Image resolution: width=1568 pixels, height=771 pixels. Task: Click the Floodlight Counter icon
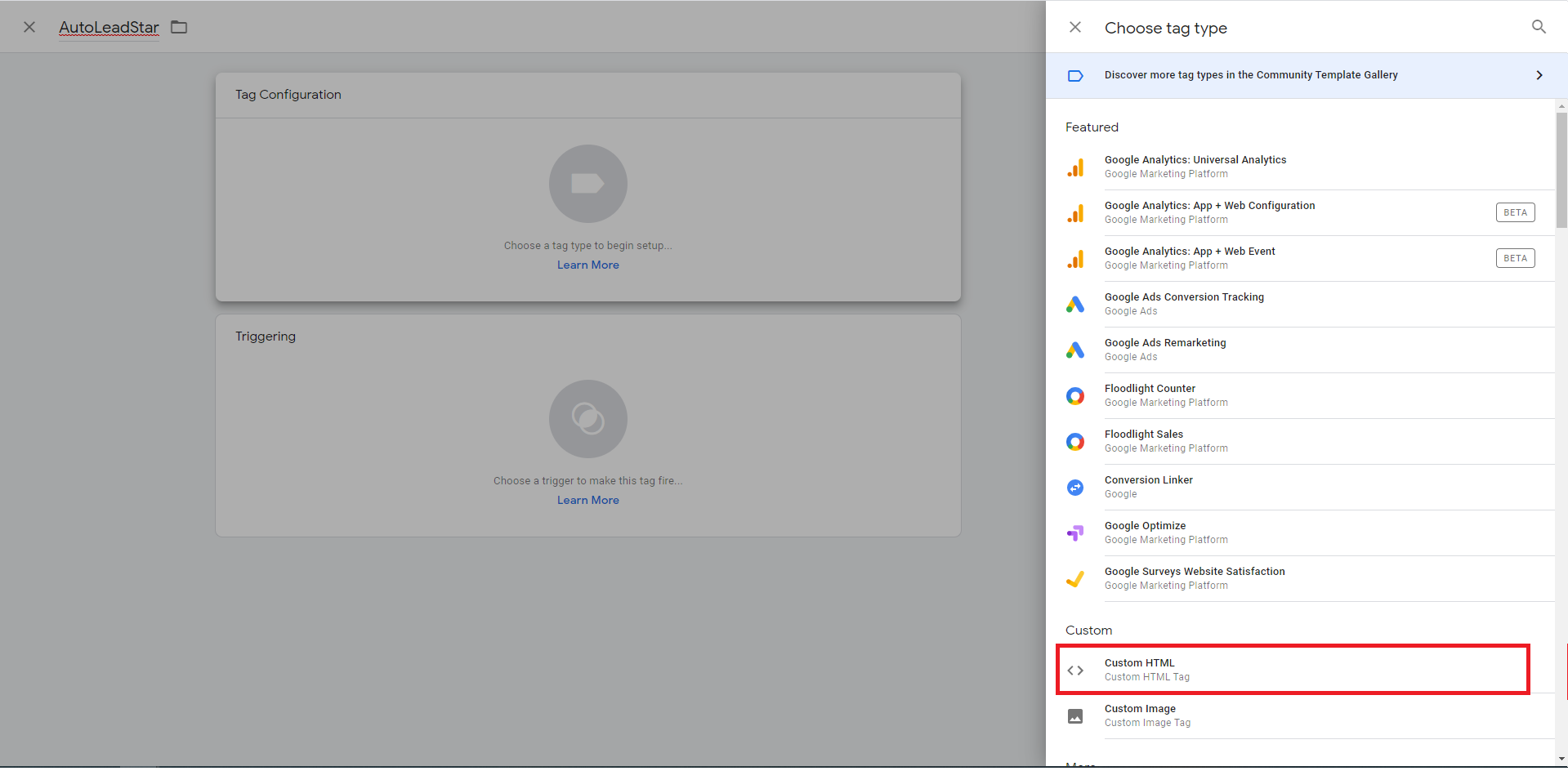pos(1075,395)
